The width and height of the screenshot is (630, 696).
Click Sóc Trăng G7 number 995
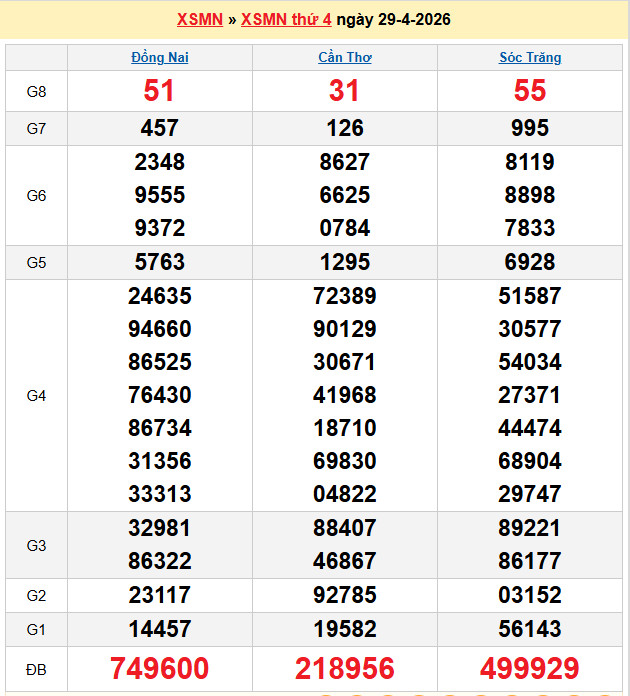(530, 128)
